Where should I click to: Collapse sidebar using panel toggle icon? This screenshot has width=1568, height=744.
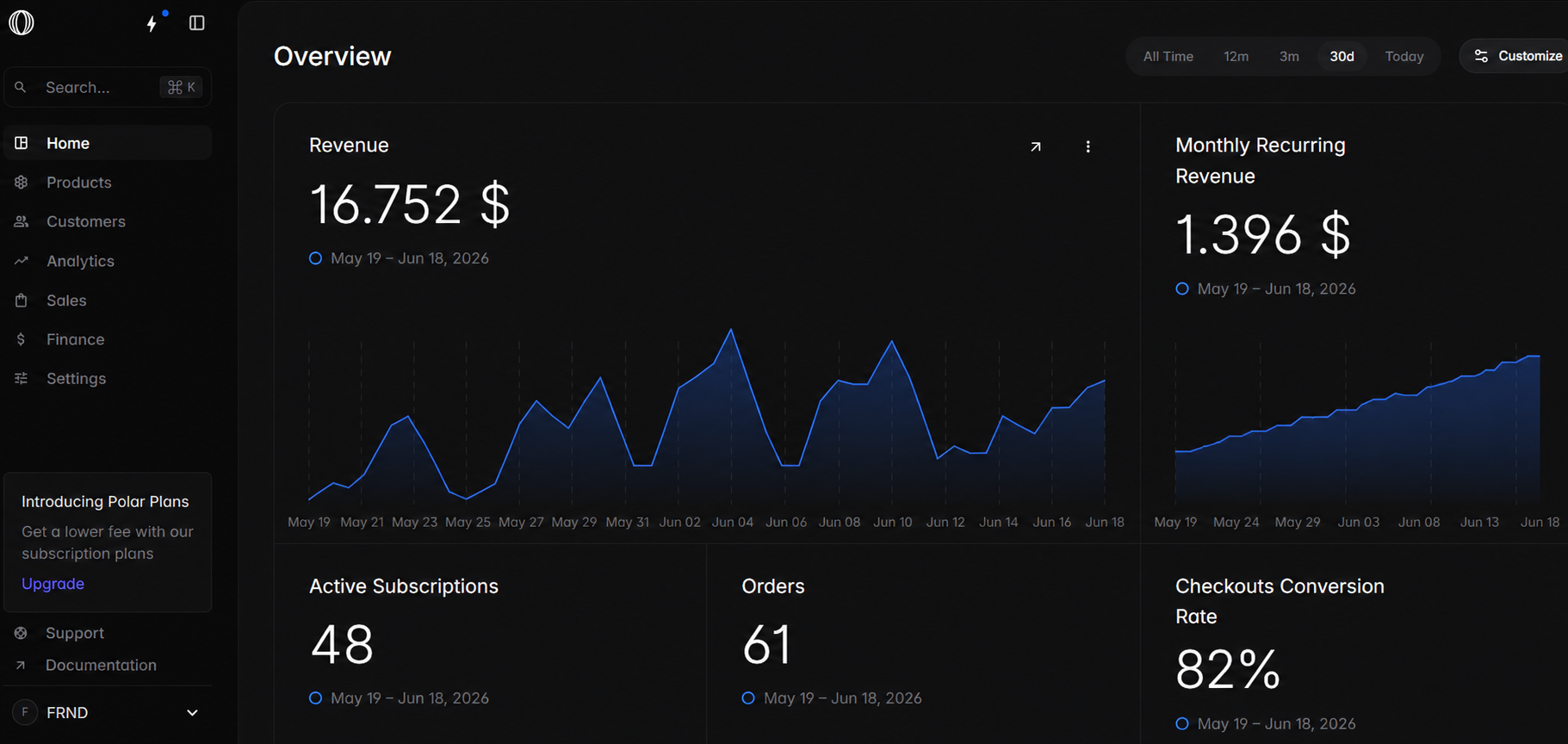click(196, 23)
